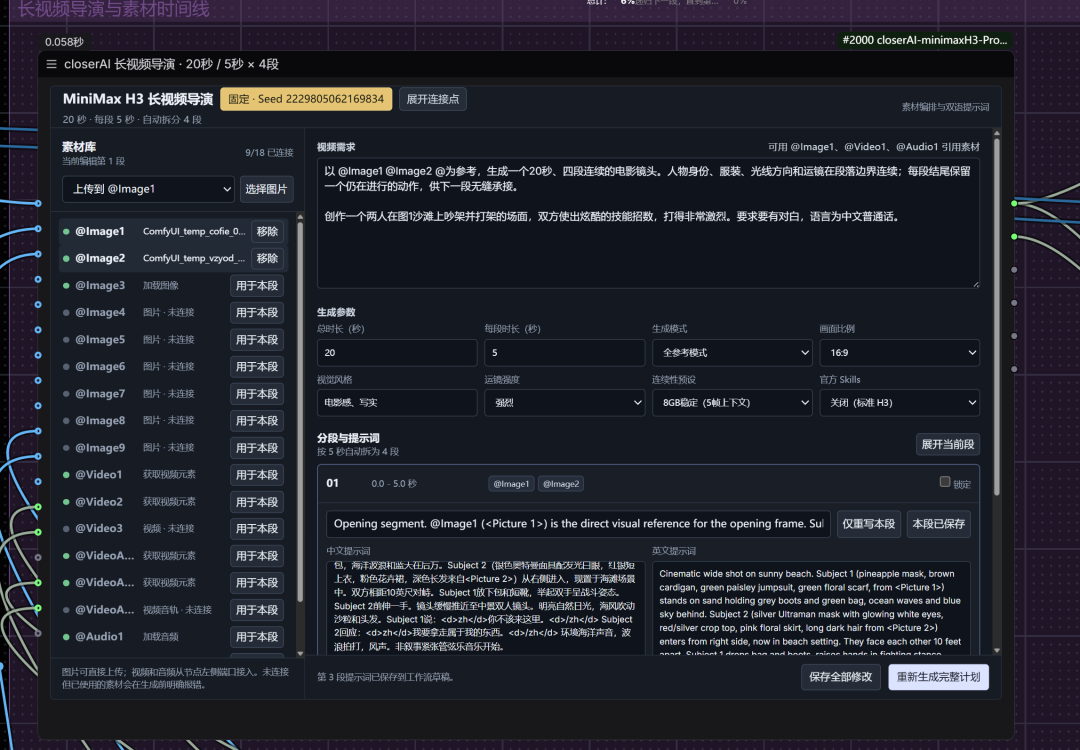Click 用于本段 for @Image7

[x=257, y=394]
